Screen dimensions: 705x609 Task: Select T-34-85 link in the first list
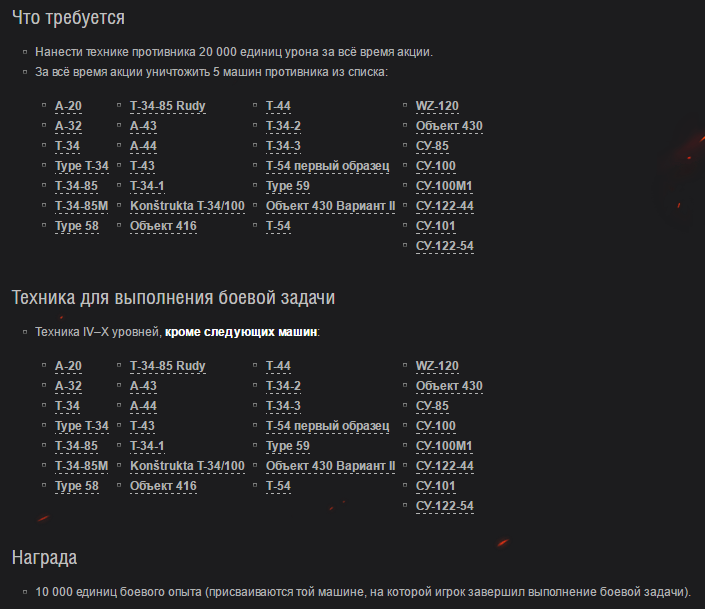click(76, 186)
